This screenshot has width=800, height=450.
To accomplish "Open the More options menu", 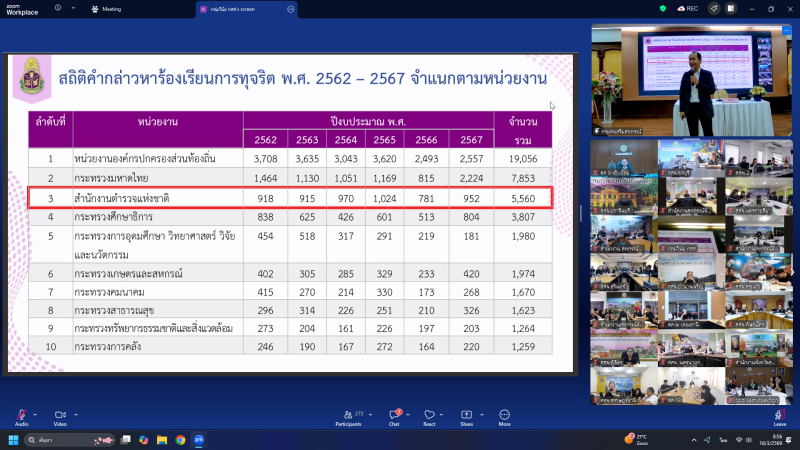I will click(504, 415).
